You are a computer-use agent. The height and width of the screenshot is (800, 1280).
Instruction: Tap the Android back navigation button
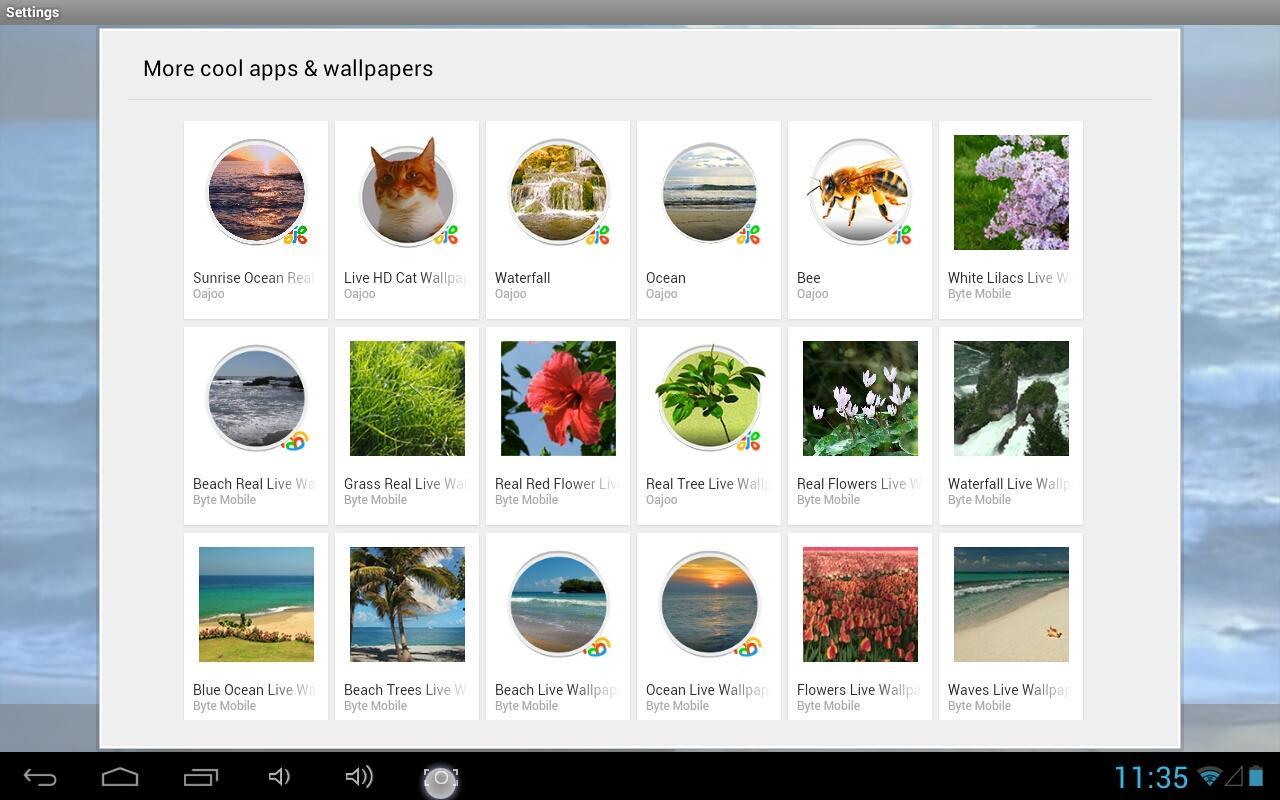[40, 777]
